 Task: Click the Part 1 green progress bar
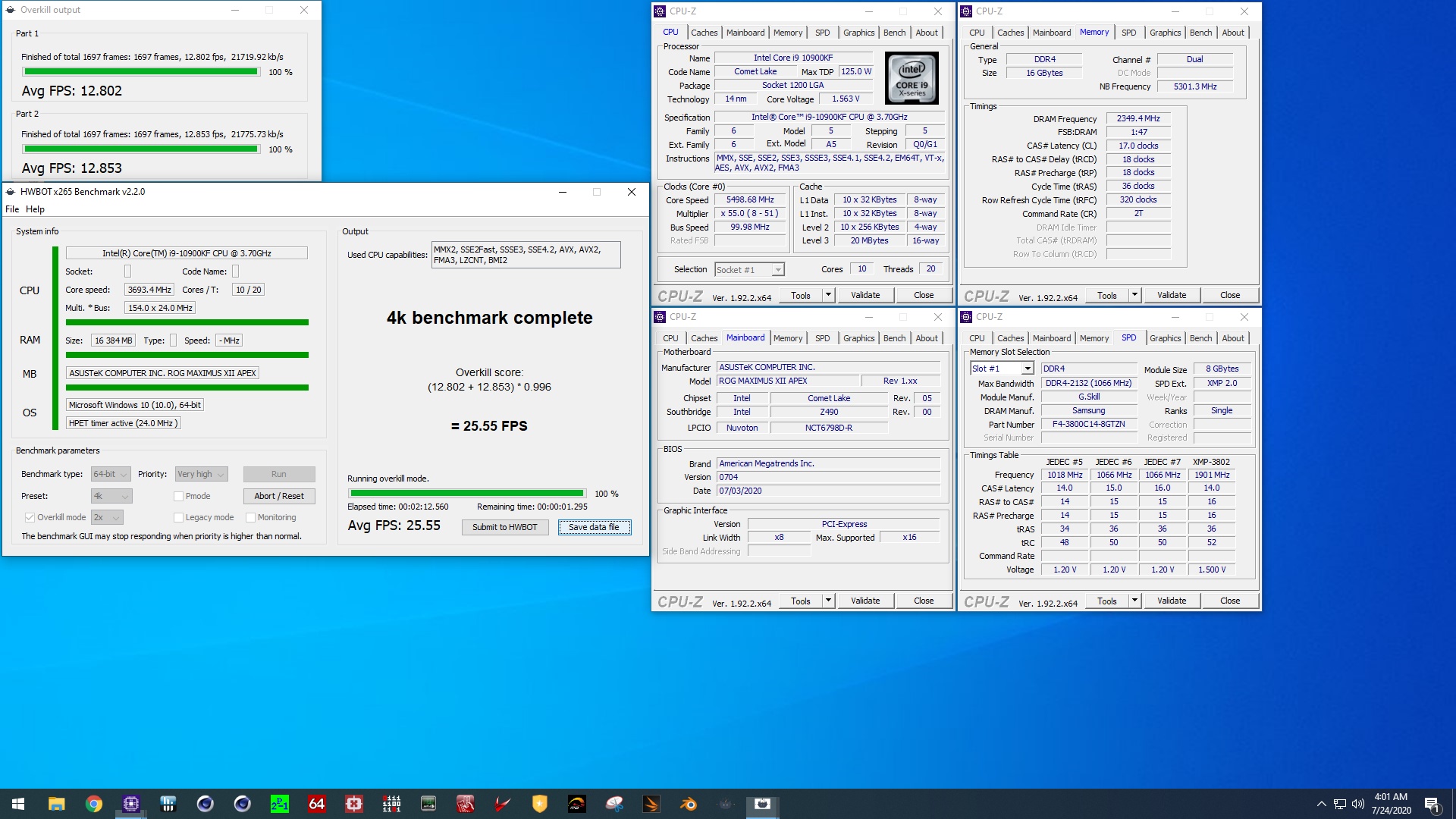141,72
